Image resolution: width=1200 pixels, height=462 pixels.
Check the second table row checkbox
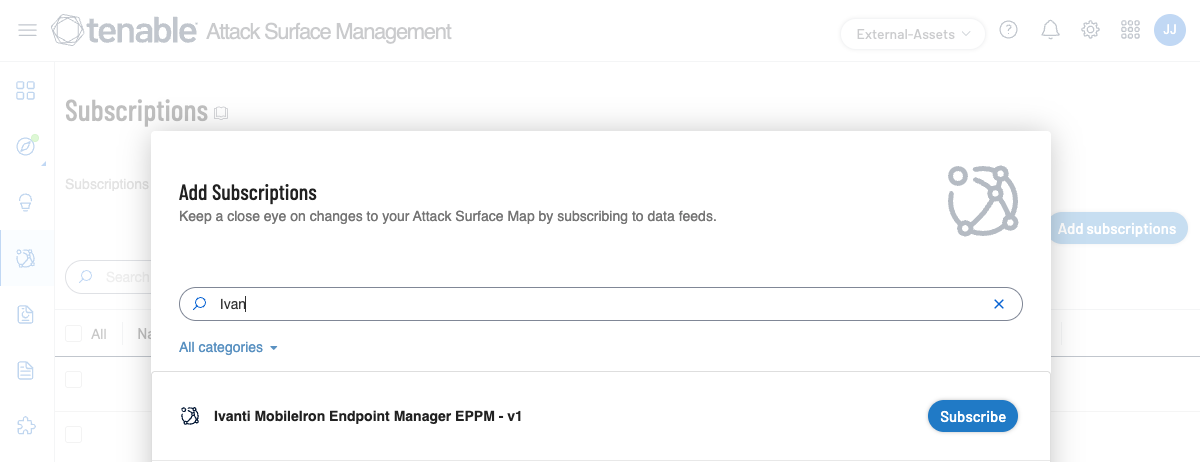pos(73,435)
